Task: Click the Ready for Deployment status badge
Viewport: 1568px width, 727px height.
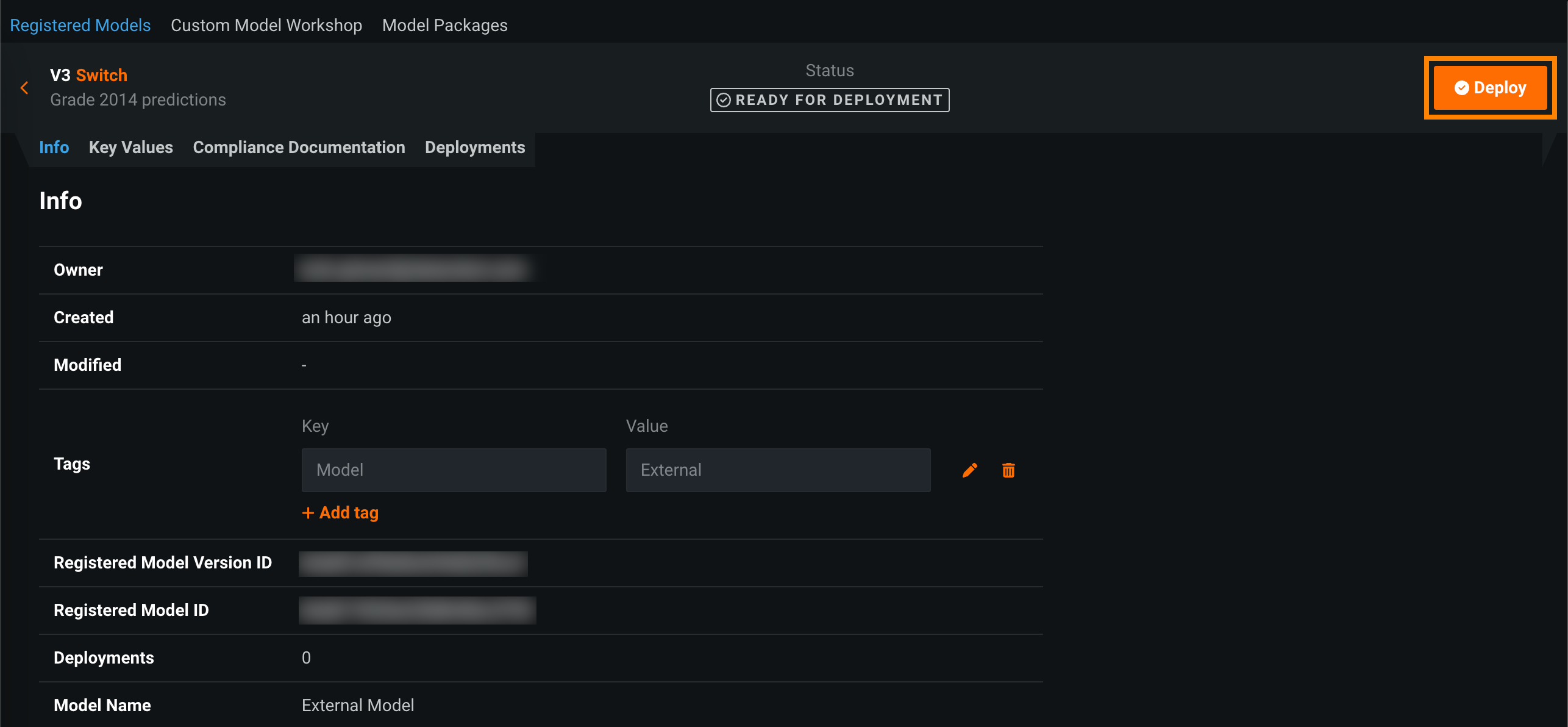Action: point(829,100)
